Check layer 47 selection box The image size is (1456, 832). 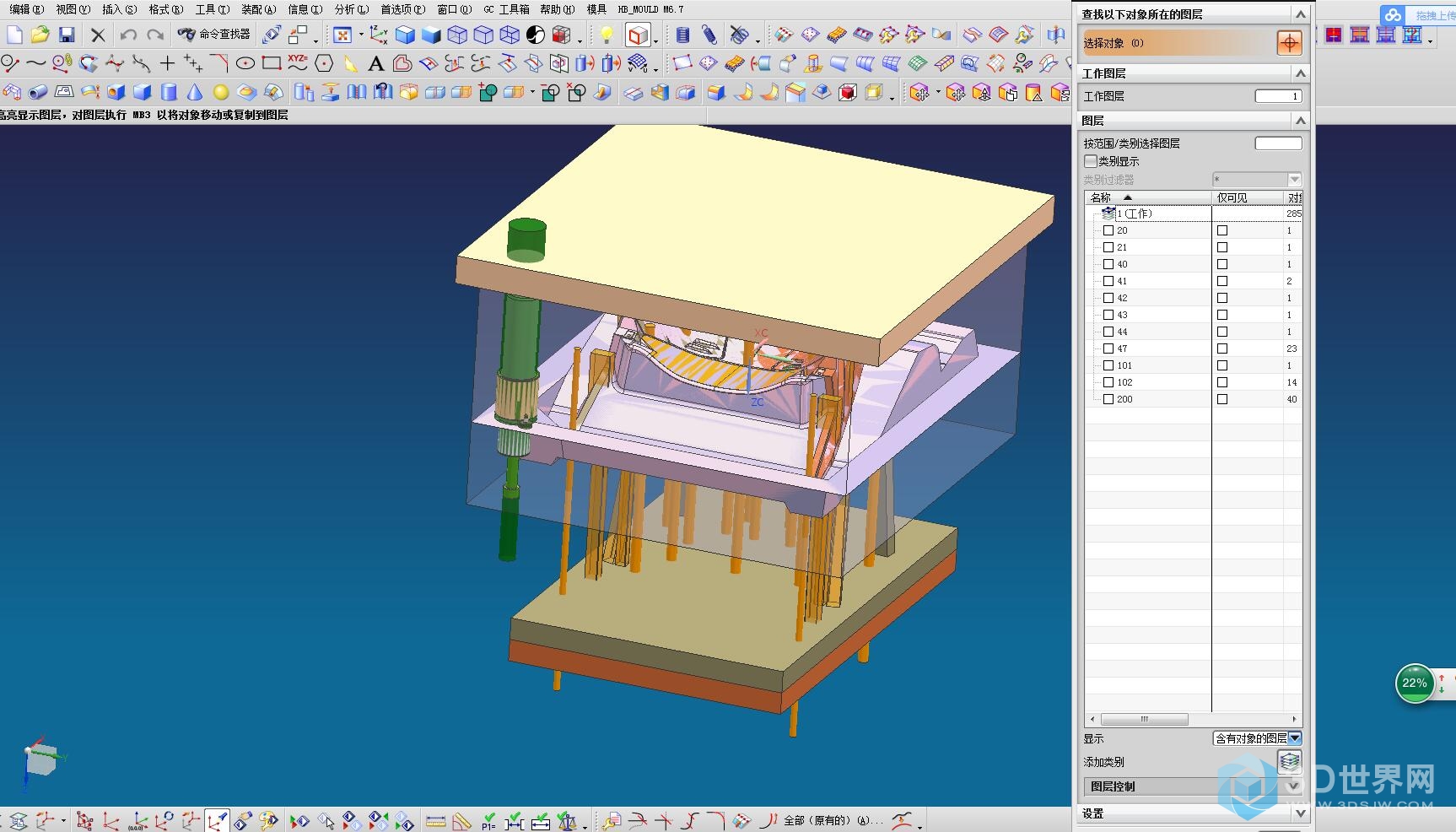click(x=1108, y=348)
